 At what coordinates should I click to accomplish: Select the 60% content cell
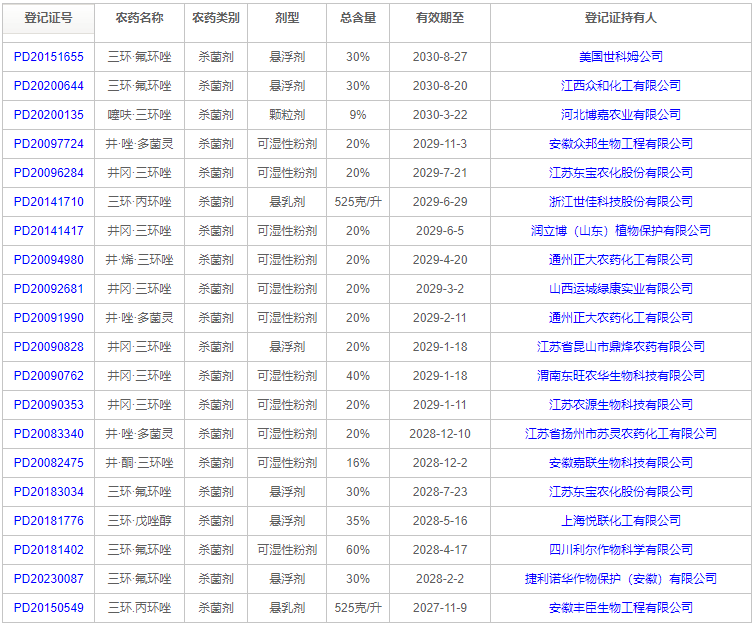(x=358, y=550)
